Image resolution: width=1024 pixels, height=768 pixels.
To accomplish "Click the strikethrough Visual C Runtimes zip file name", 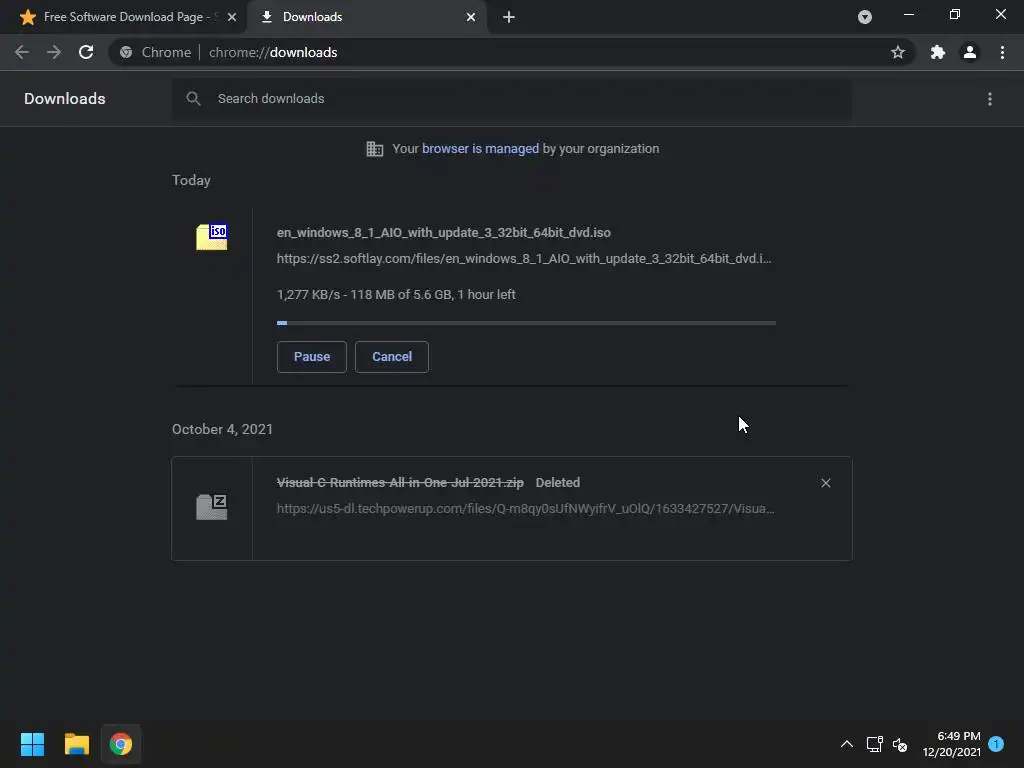I will (x=400, y=483).
